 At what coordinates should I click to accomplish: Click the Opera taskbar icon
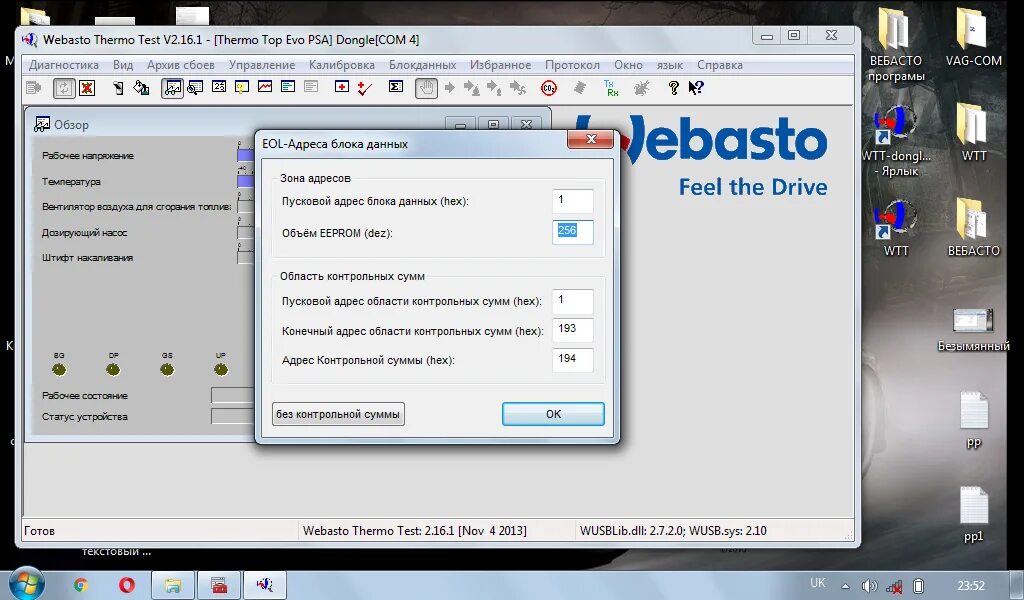127,585
